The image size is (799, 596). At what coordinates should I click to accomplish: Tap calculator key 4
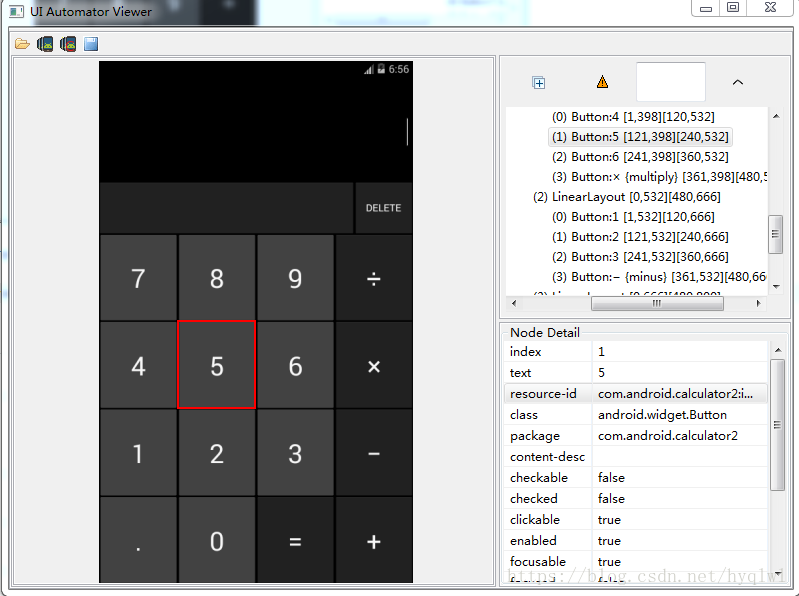coord(138,366)
